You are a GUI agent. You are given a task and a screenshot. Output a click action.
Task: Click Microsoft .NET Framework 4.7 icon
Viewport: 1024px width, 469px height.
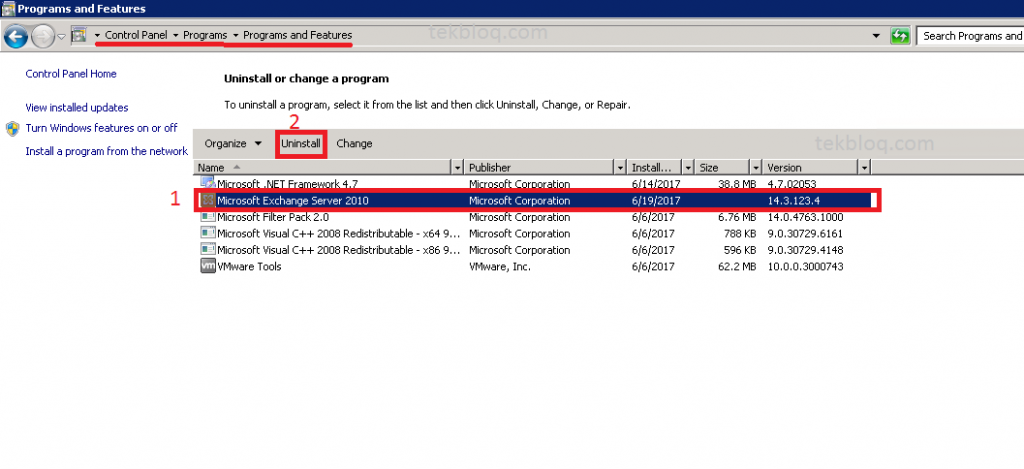pyautogui.click(x=208, y=184)
